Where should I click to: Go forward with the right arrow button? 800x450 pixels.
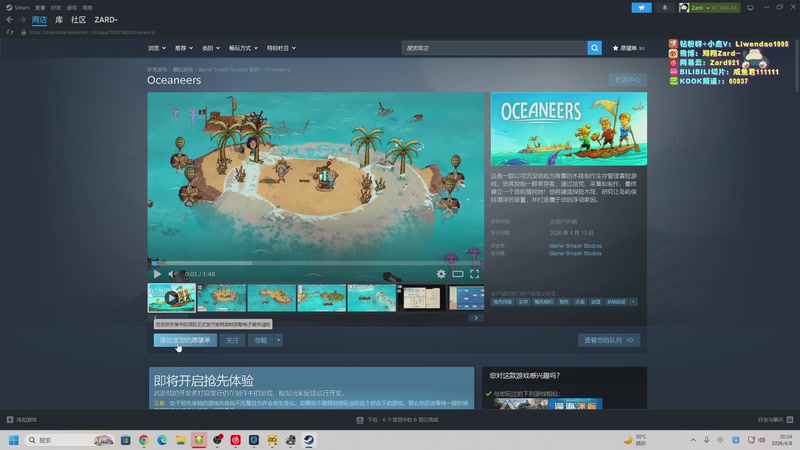tap(22, 19)
